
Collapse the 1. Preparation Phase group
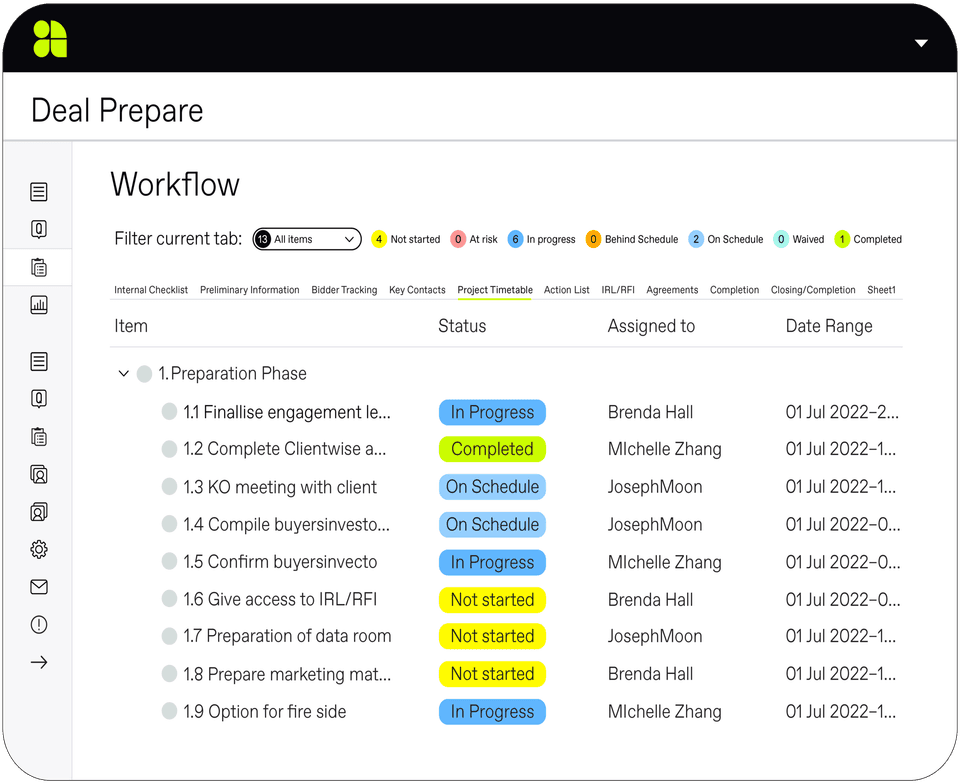pos(124,374)
